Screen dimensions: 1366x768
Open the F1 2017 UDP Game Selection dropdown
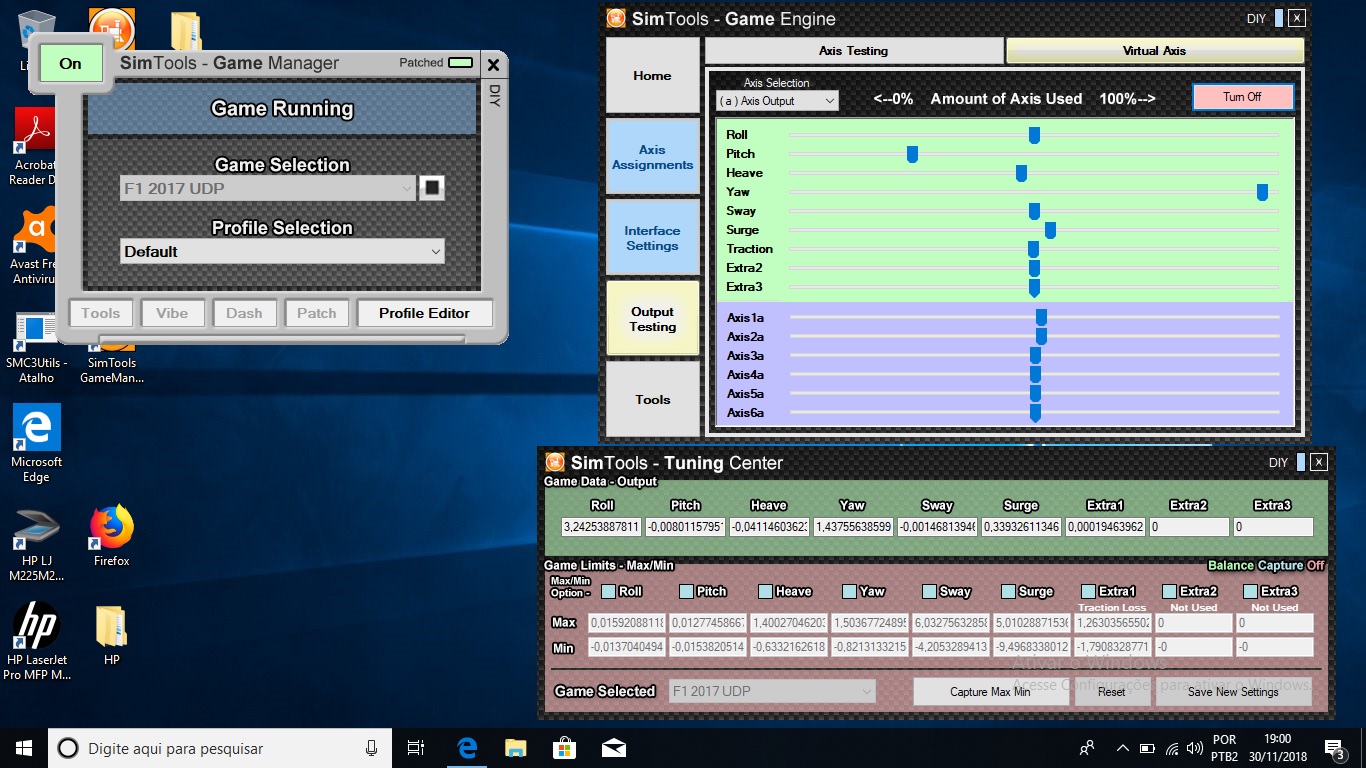pyautogui.click(x=268, y=188)
